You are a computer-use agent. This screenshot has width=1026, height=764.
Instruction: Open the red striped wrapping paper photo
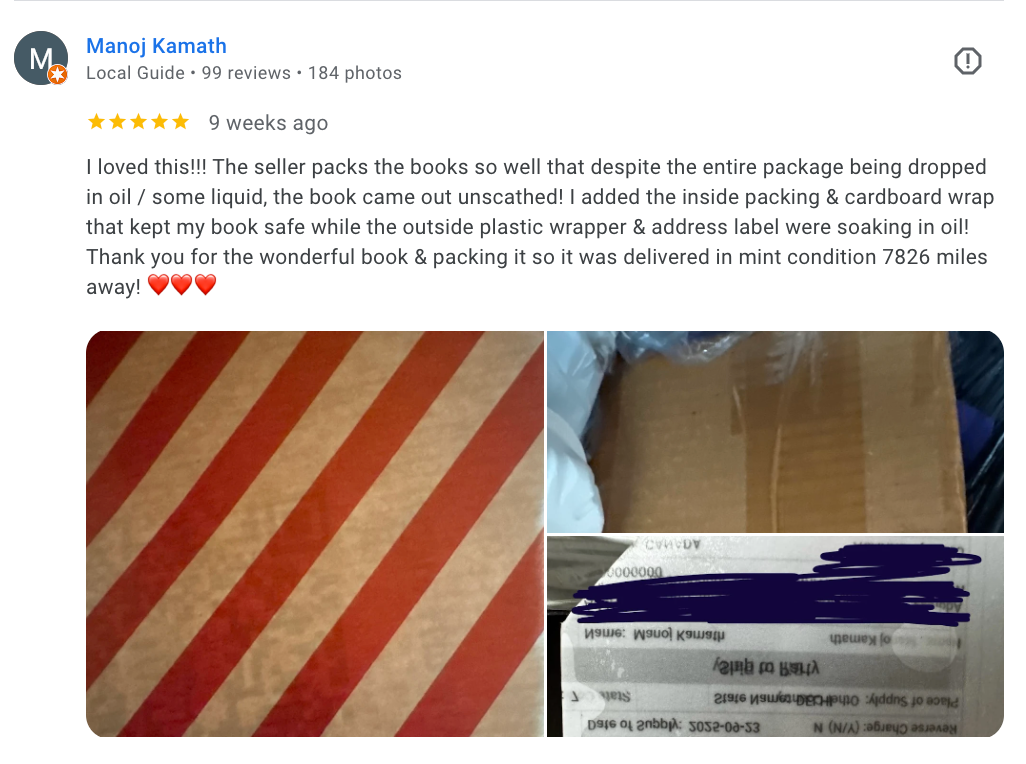click(x=315, y=534)
